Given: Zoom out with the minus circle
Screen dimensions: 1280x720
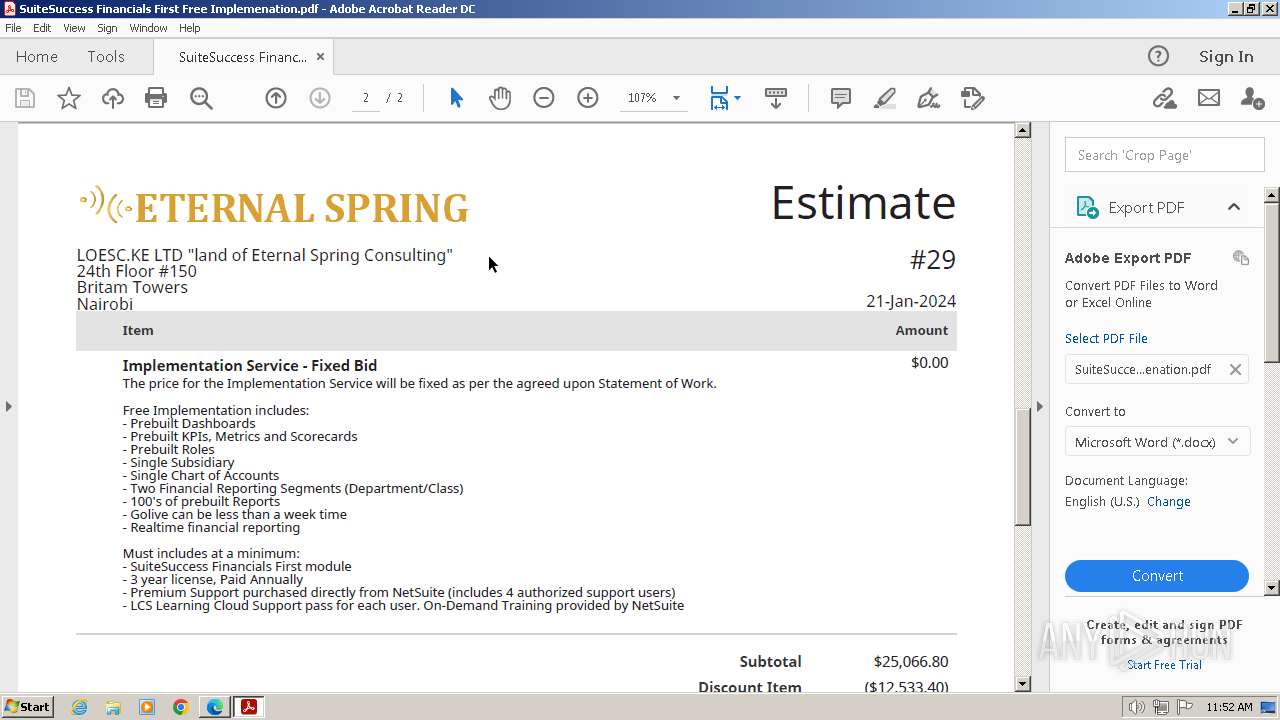Looking at the screenshot, I should tap(544, 98).
